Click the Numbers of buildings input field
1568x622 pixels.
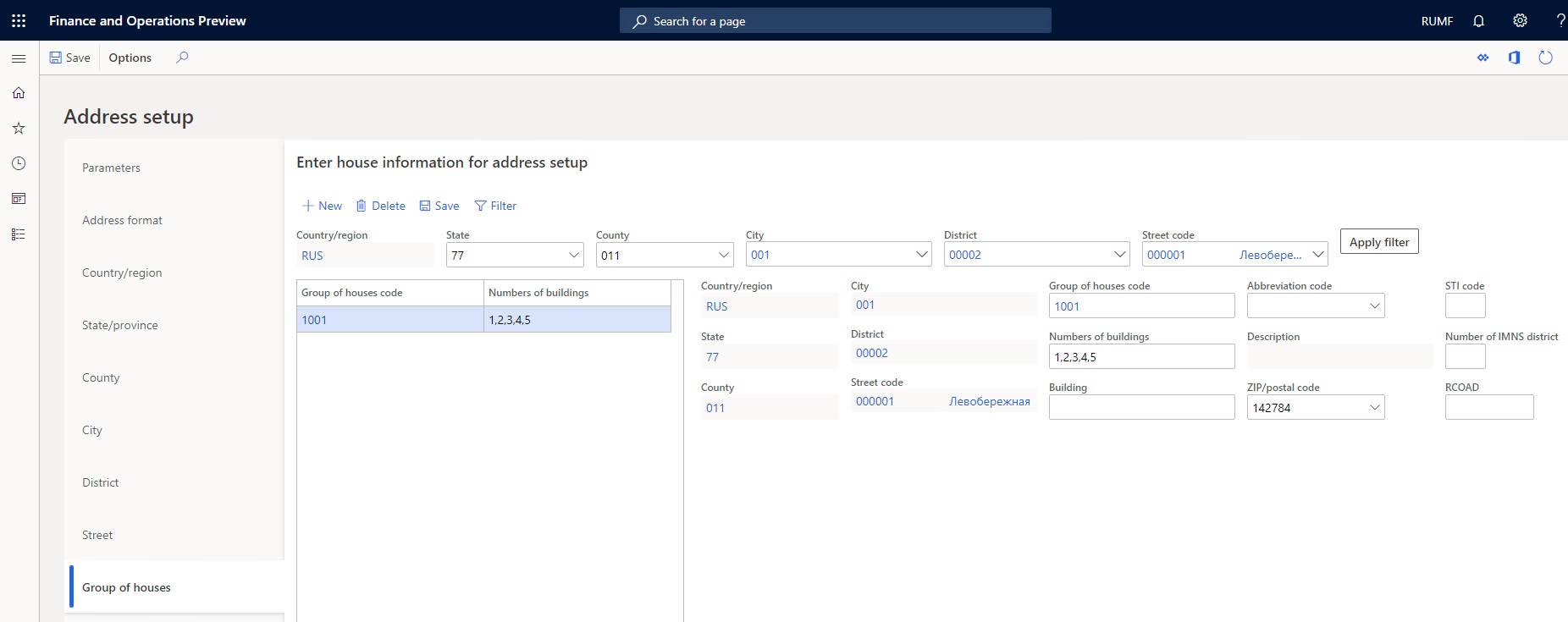(x=1141, y=356)
